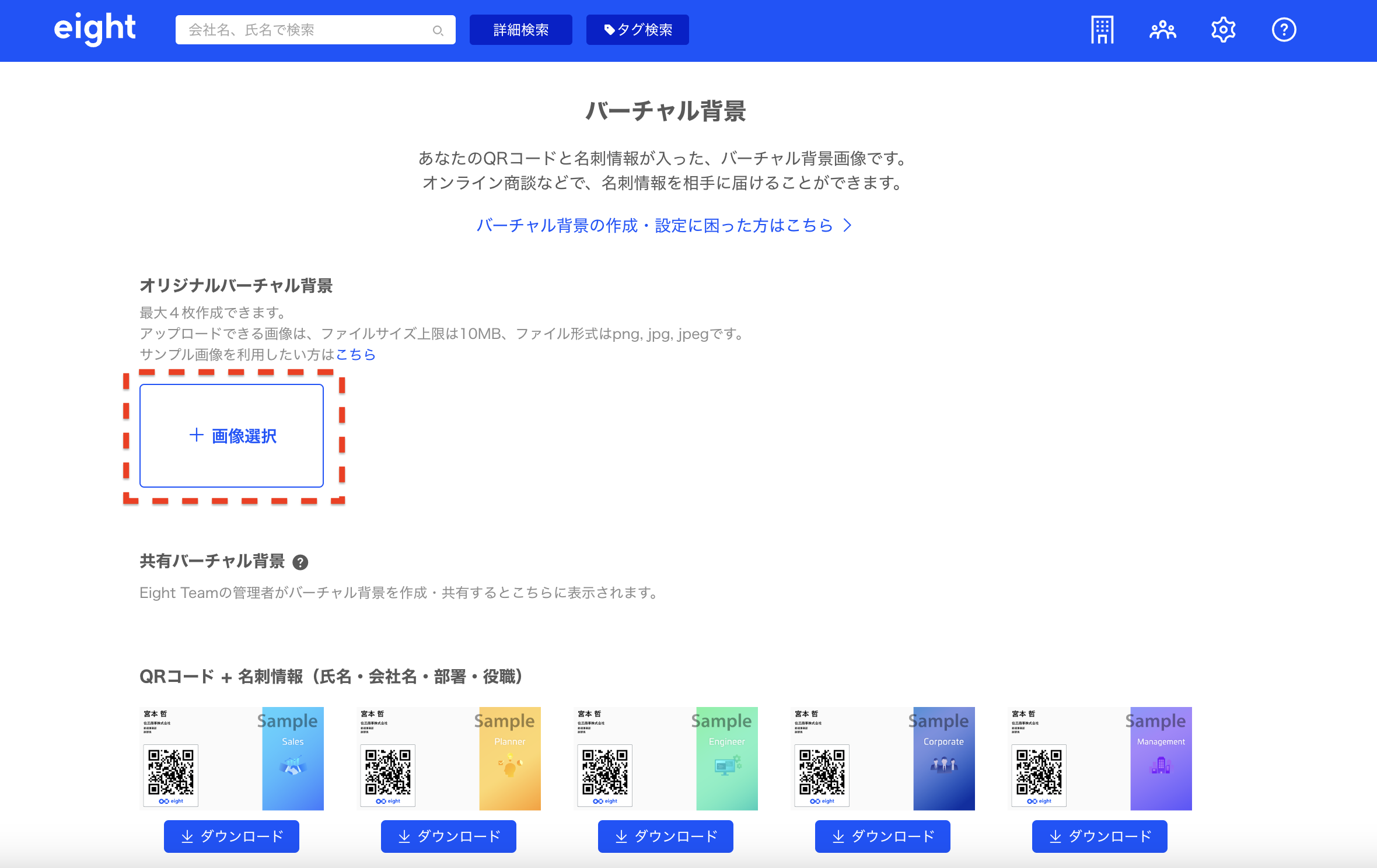Download the Corporate sample background
Screen dimensions: 1377x868
pos(883,836)
